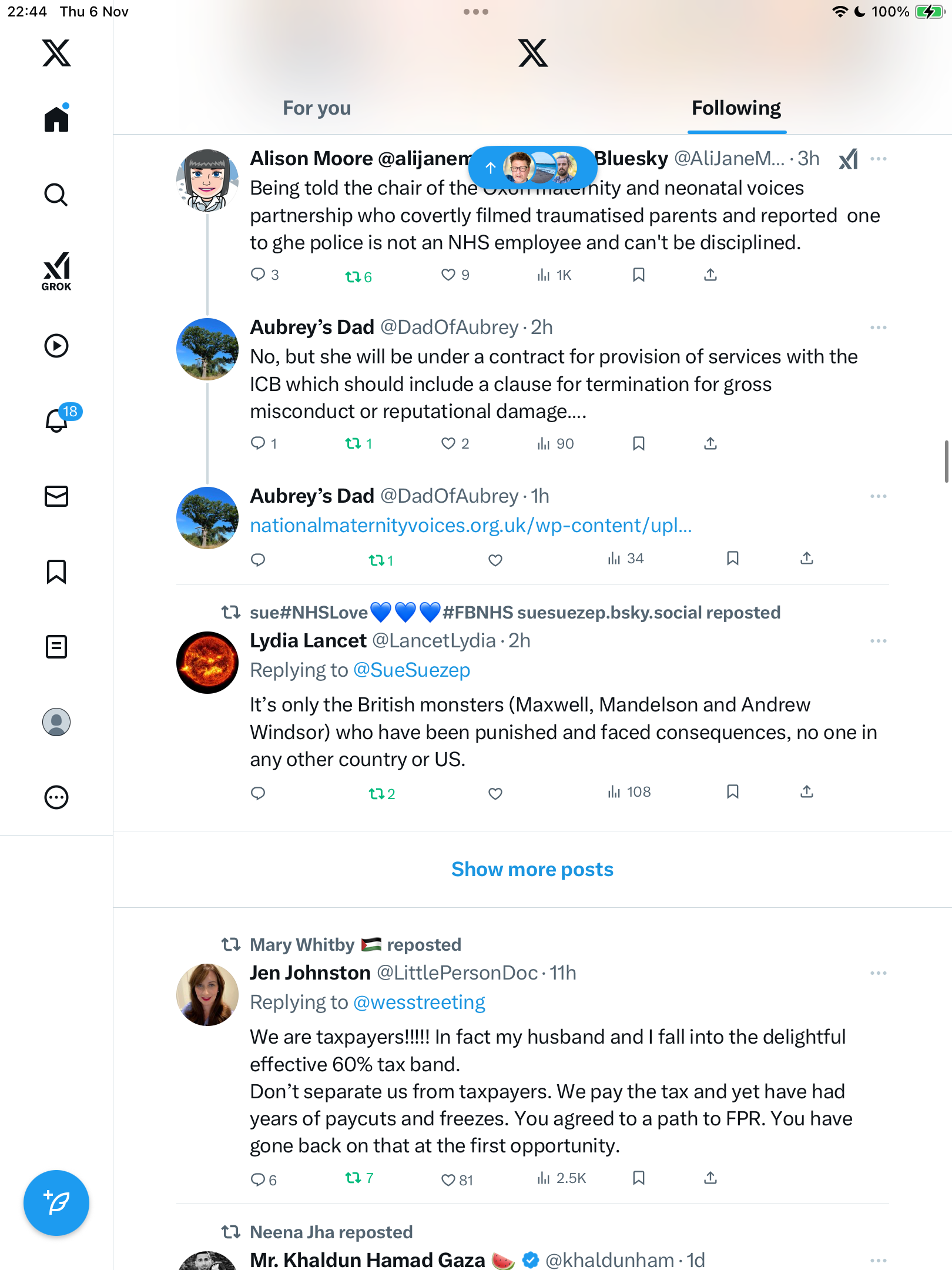
Task: Open direct messages envelope icon
Action: tap(56, 496)
